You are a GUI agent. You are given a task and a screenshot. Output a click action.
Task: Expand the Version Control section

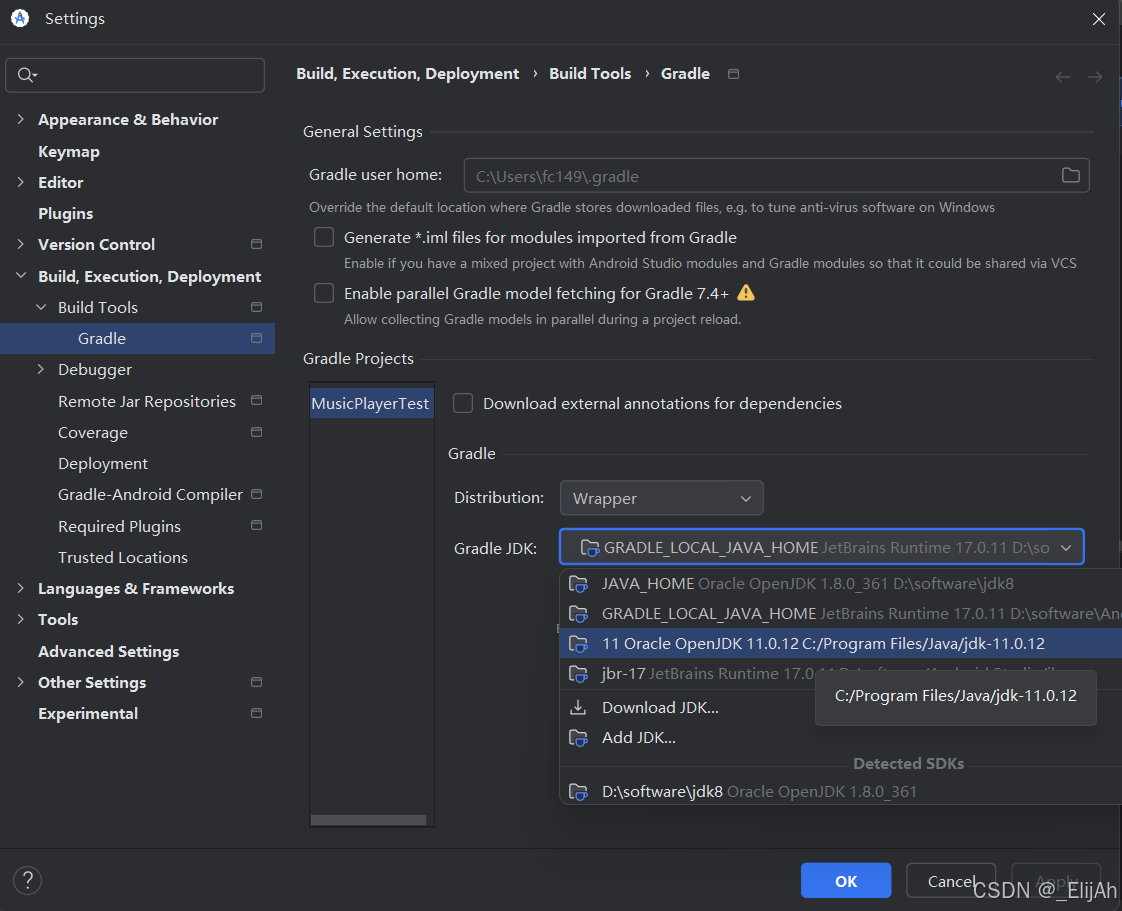click(x=21, y=244)
